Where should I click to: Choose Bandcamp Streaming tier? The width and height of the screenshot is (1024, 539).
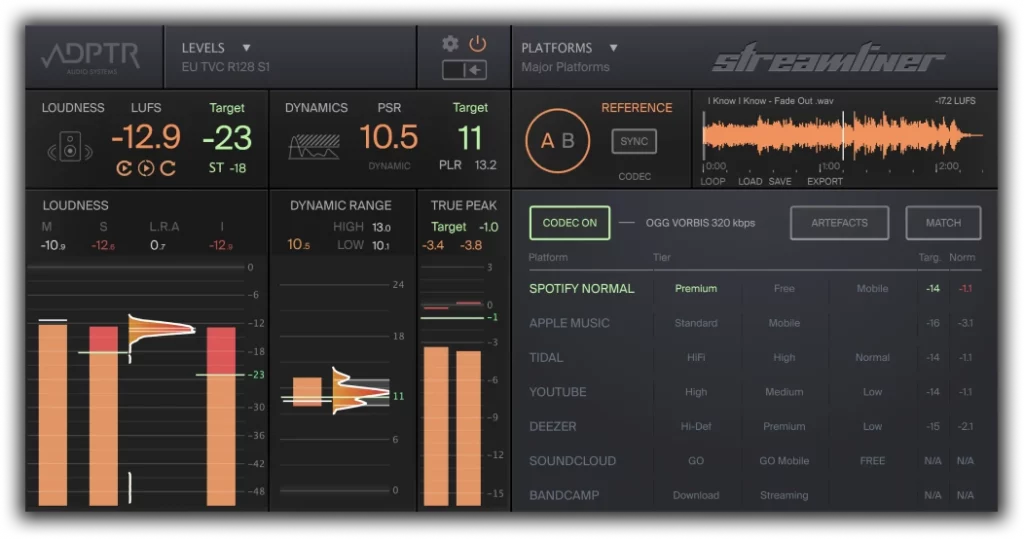(784, 495)
